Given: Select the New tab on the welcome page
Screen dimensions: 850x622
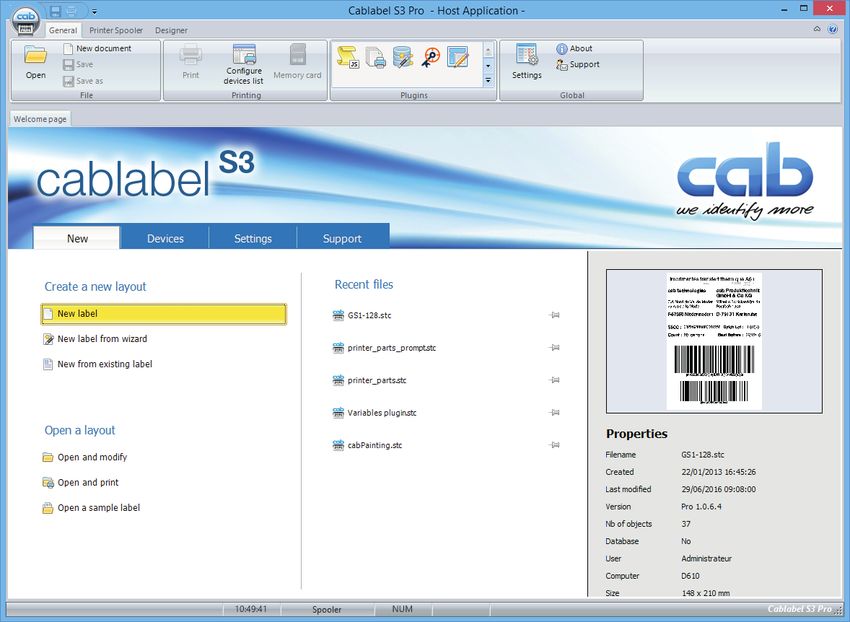Looking at the screenshot, I should coord(77,238).
